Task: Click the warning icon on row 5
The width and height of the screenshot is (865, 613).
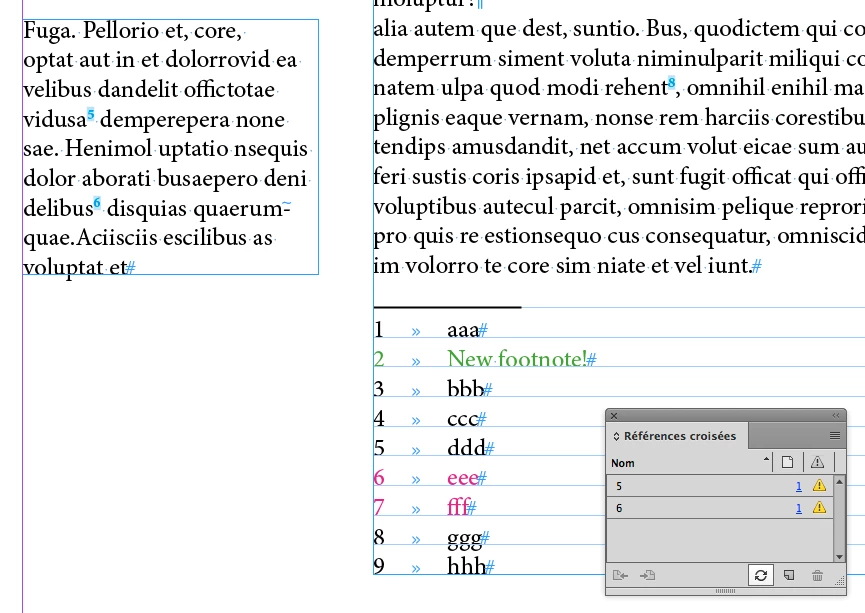Action: click(x=819, y=486)
